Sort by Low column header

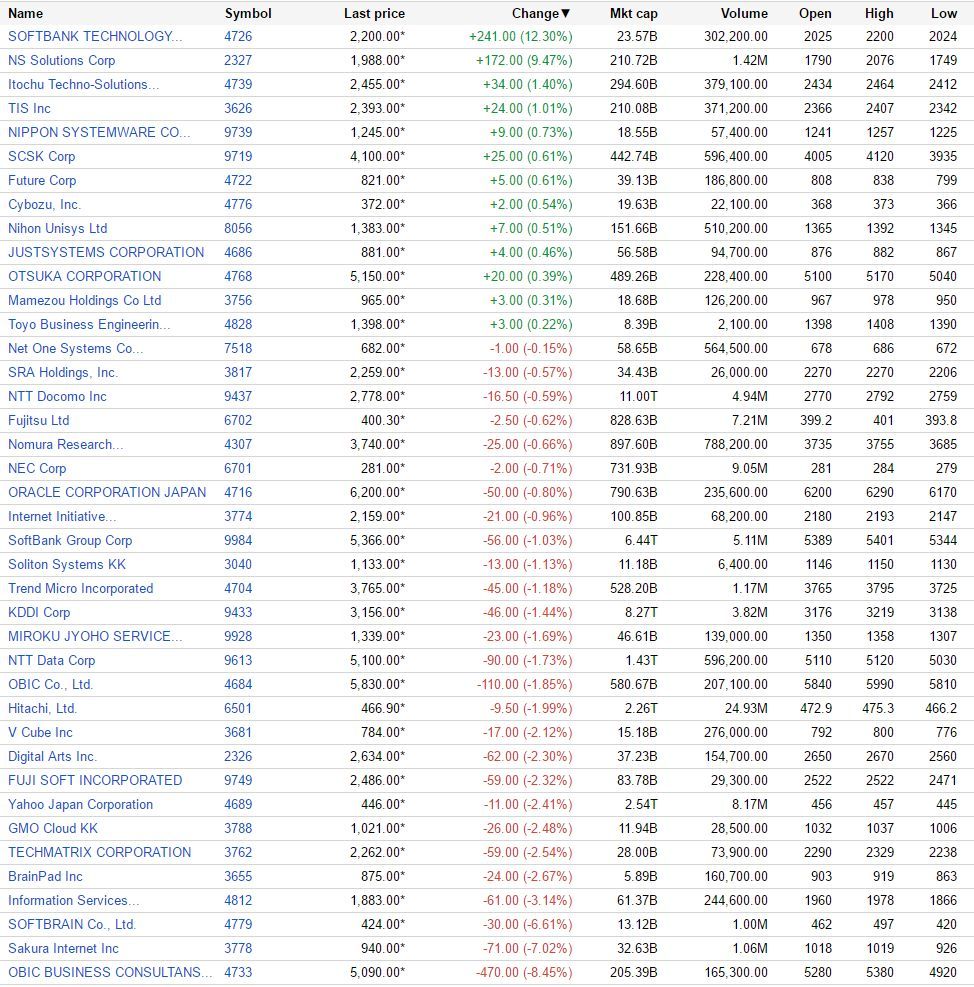(x=944, y=13)
